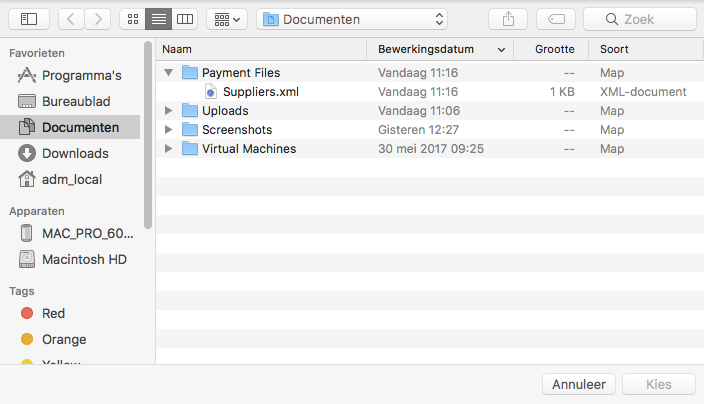This screenshot has height=404, width=704.
Task: Expand the Virtual Machines folder
Action: tap(168, 149)
